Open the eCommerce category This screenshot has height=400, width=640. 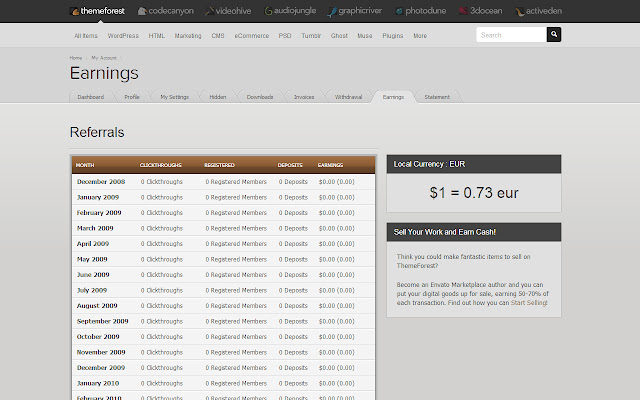251,36
